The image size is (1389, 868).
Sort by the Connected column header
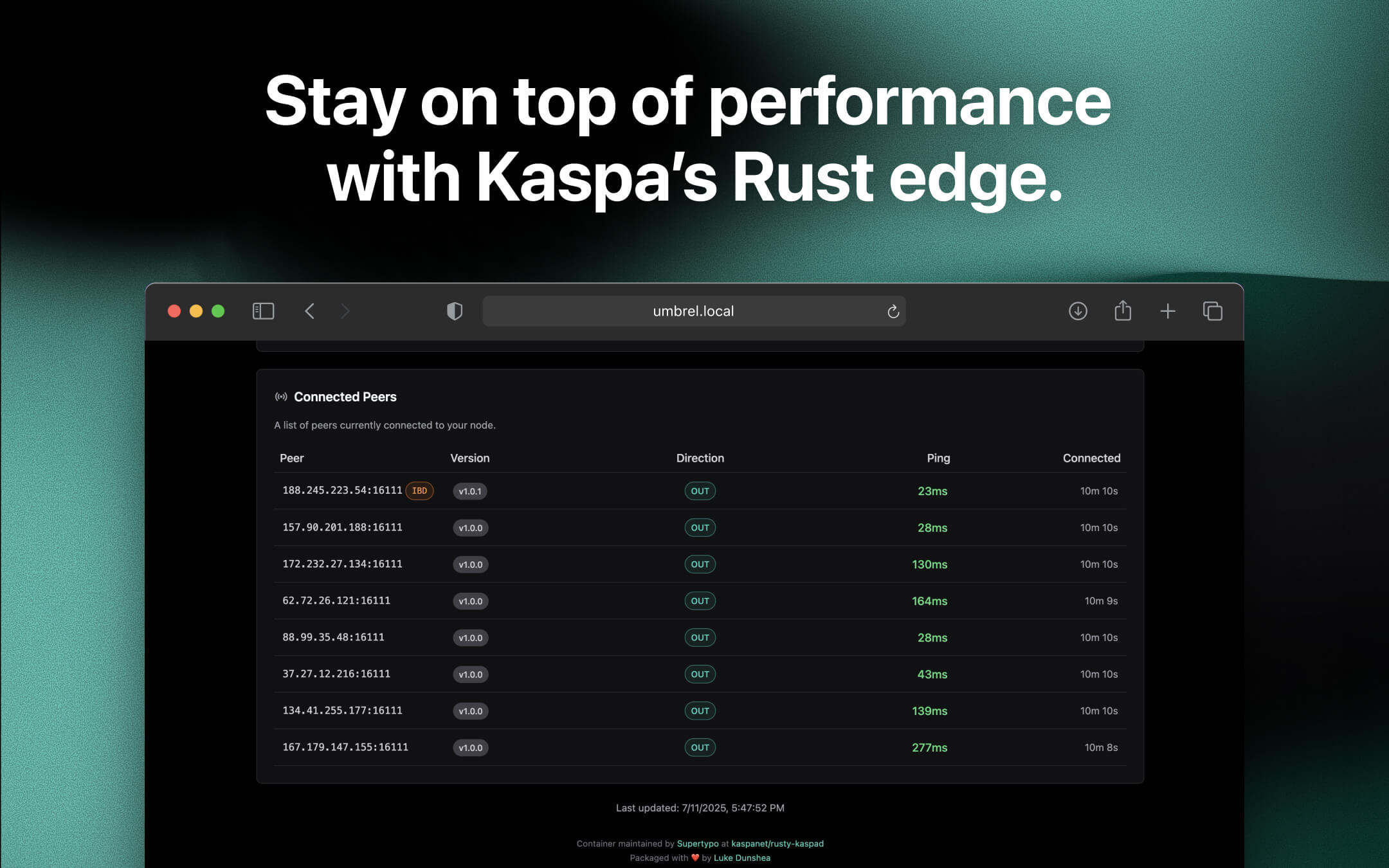click(x=1091, y=458)
